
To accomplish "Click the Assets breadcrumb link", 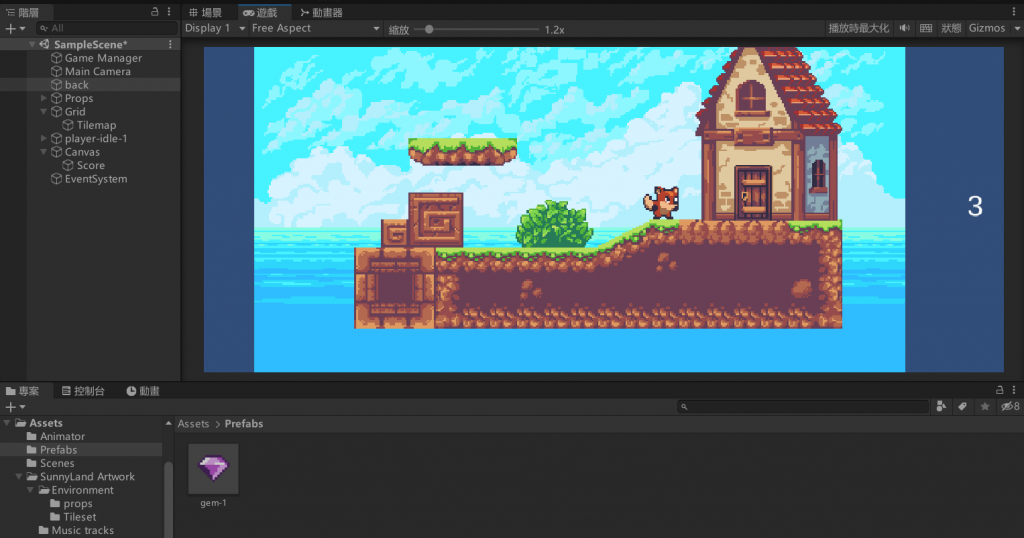I will coord(193,424).
